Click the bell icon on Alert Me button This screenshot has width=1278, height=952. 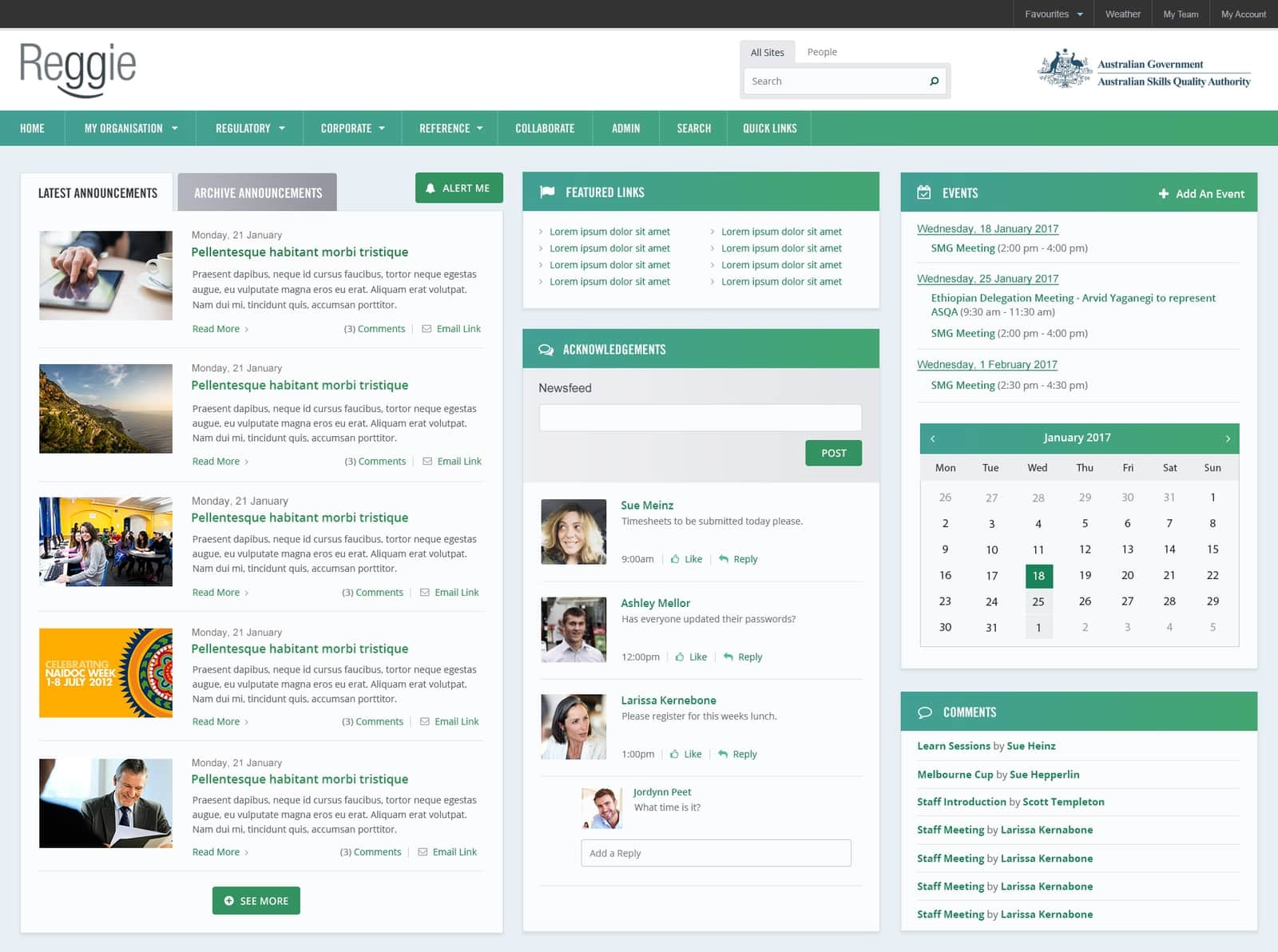click(431, 188)
